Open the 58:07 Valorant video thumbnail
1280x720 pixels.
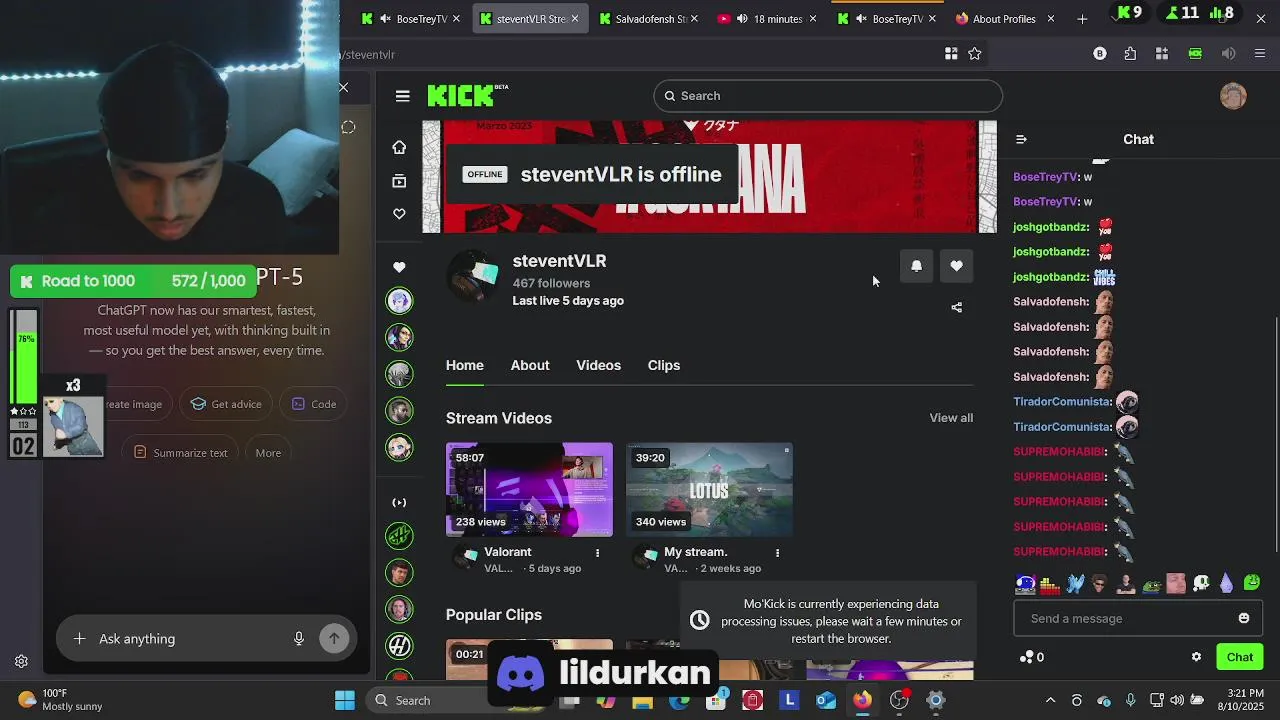529,490
